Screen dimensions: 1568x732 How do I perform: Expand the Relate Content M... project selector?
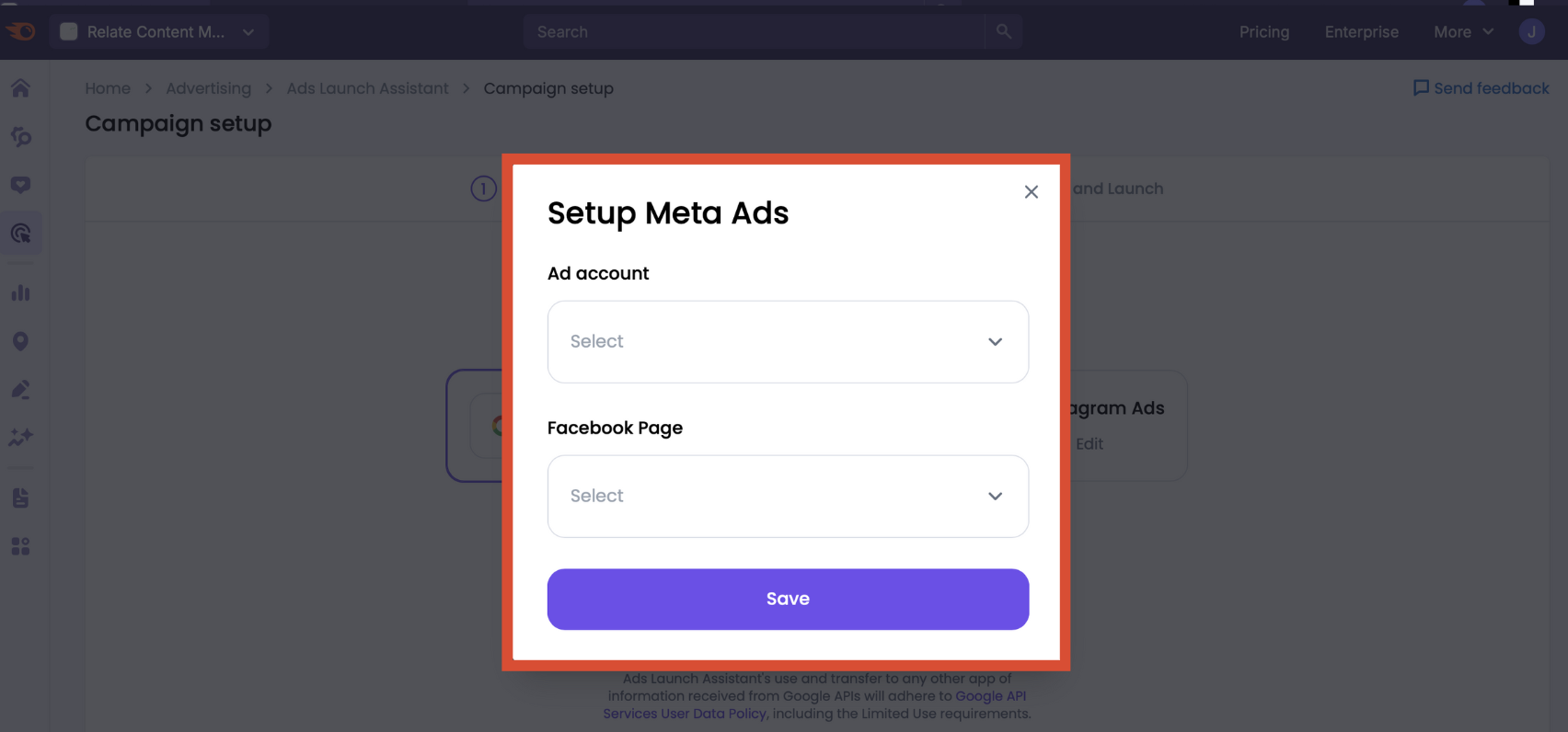(x=158, y=30)
